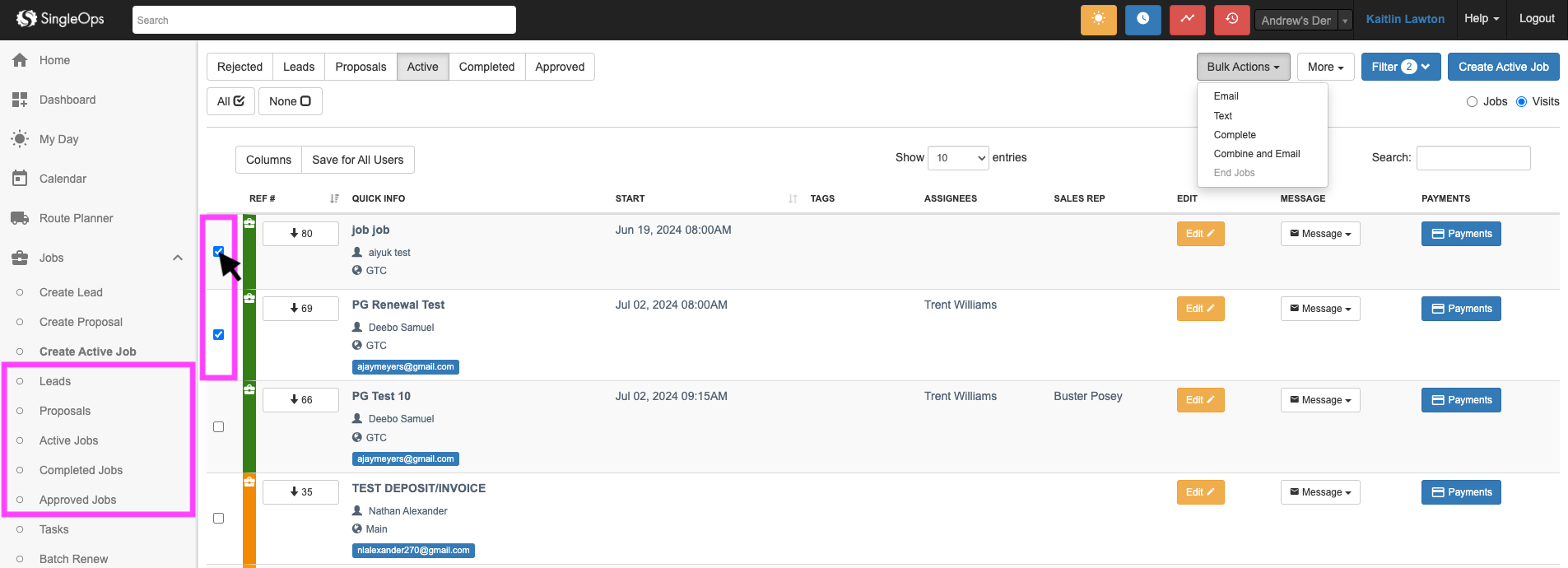Click Edit button for job 80

coord(1199,234)
